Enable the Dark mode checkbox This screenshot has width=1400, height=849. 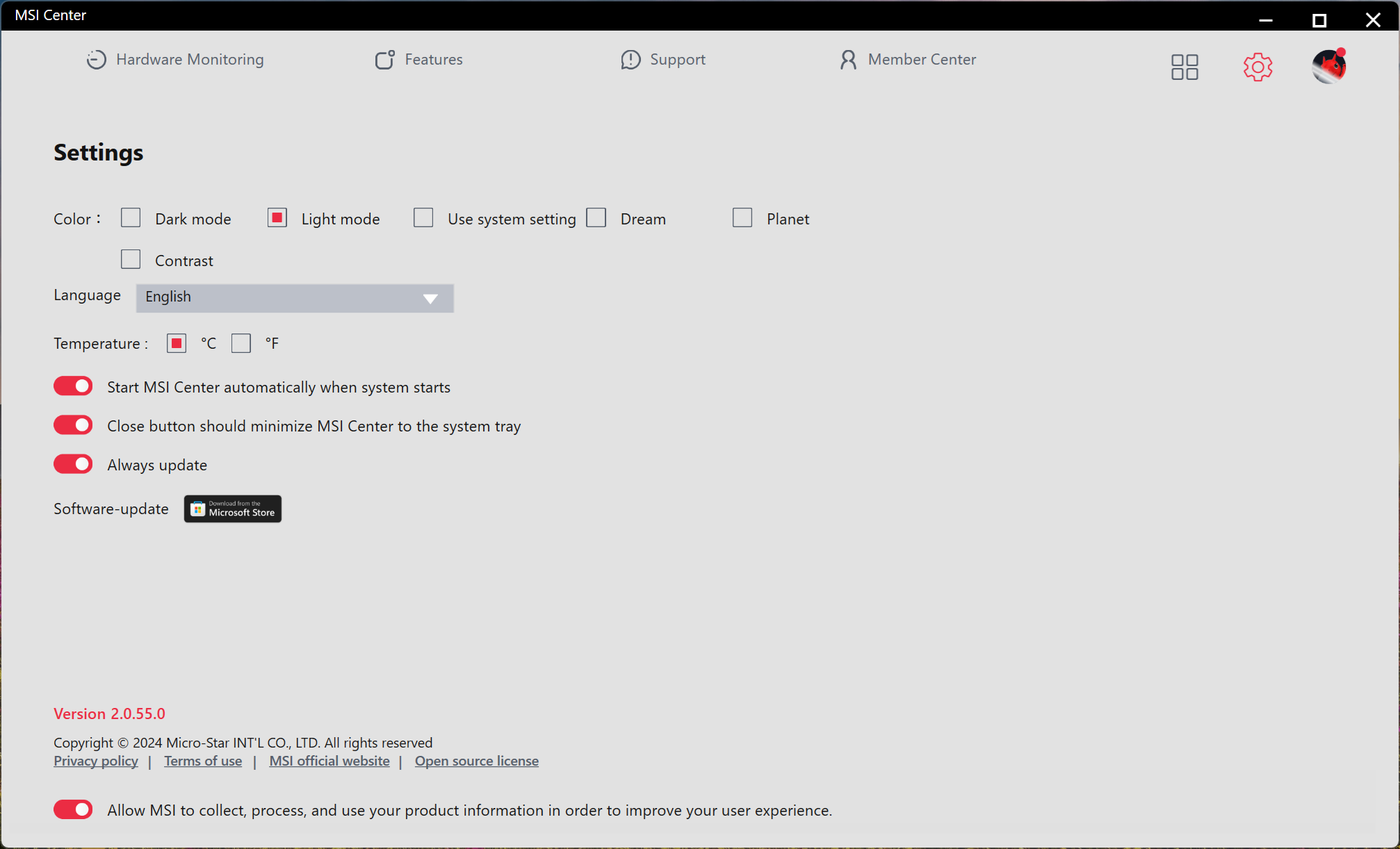click(x=131, y=218)
